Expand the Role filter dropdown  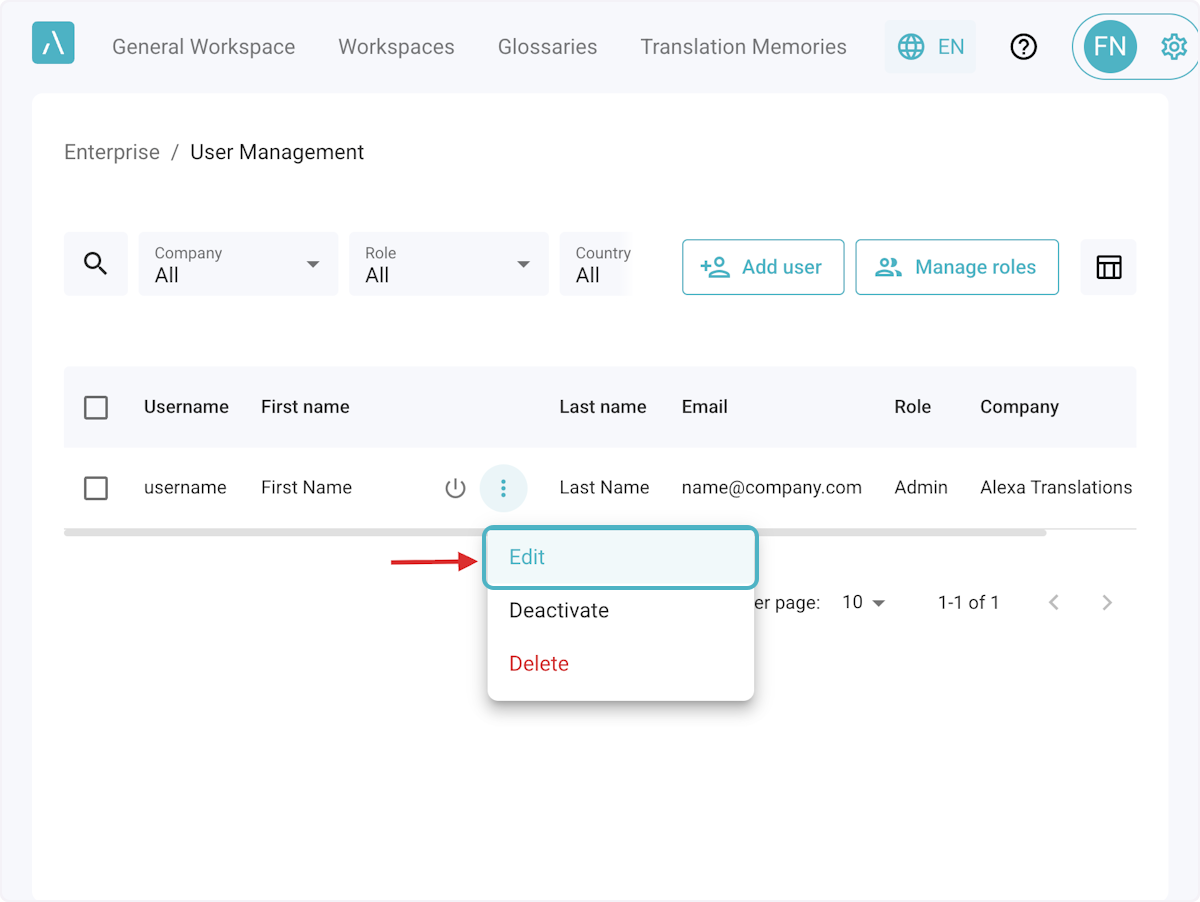(448, 264)
